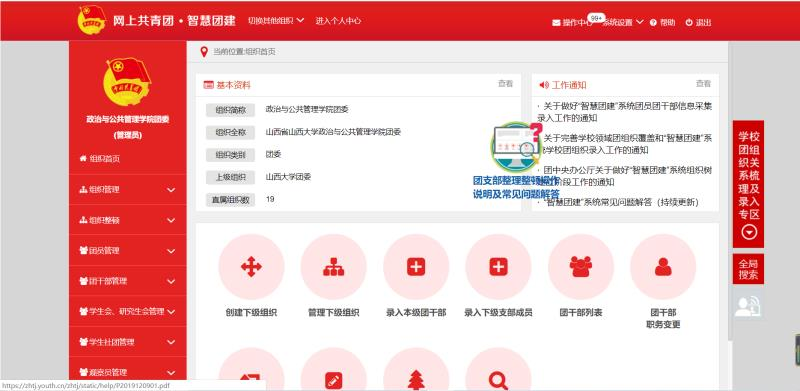Expand 学生会、研究生会管理 sidebar section
The height and width of the screenshot is (391, 800).
point(128,311)
